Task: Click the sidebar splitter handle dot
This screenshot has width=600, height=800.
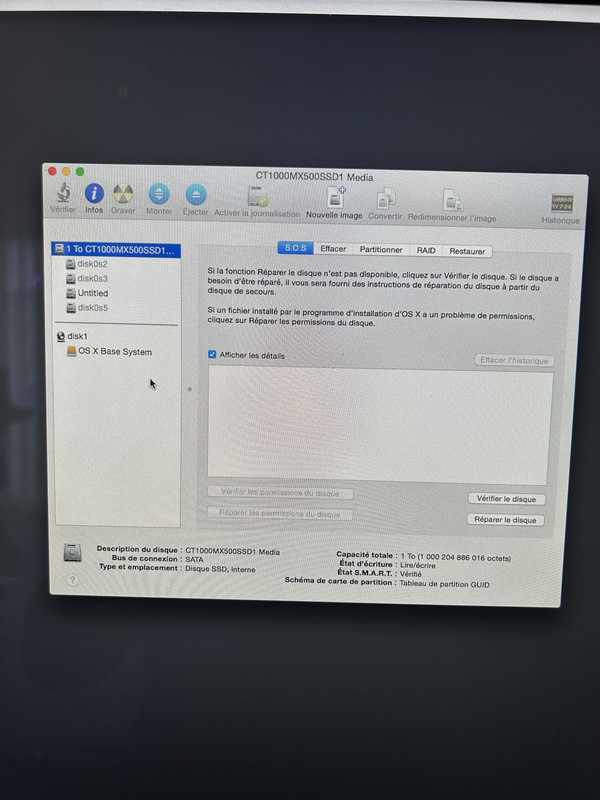Action: (x=190, y=389)
